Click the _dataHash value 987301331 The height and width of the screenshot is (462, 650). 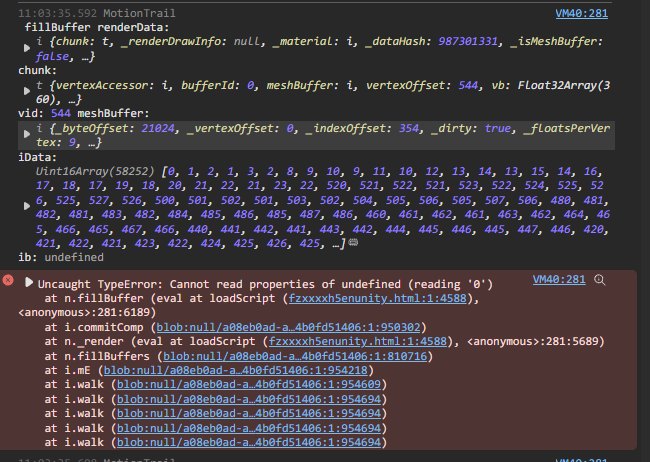pyautogui.click(x=468, y=41)
